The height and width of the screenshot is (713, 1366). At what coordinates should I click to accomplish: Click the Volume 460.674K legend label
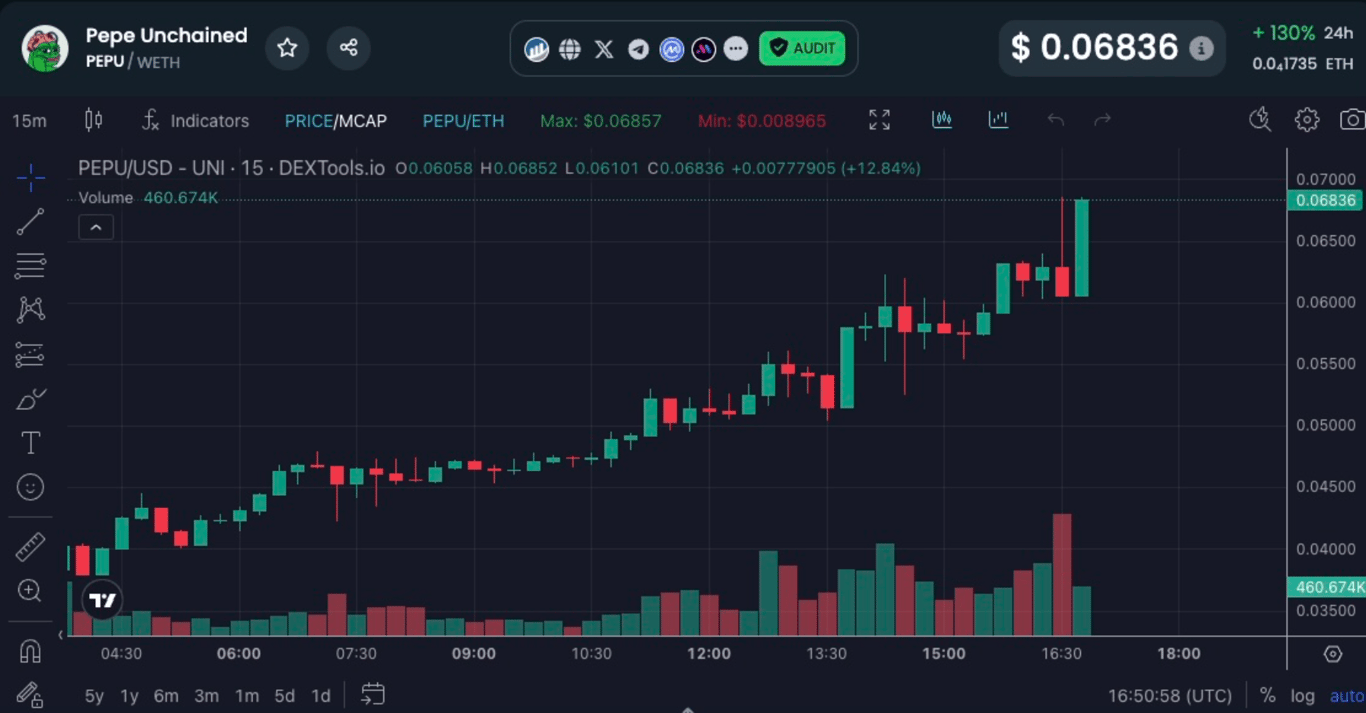pos(148,198)
